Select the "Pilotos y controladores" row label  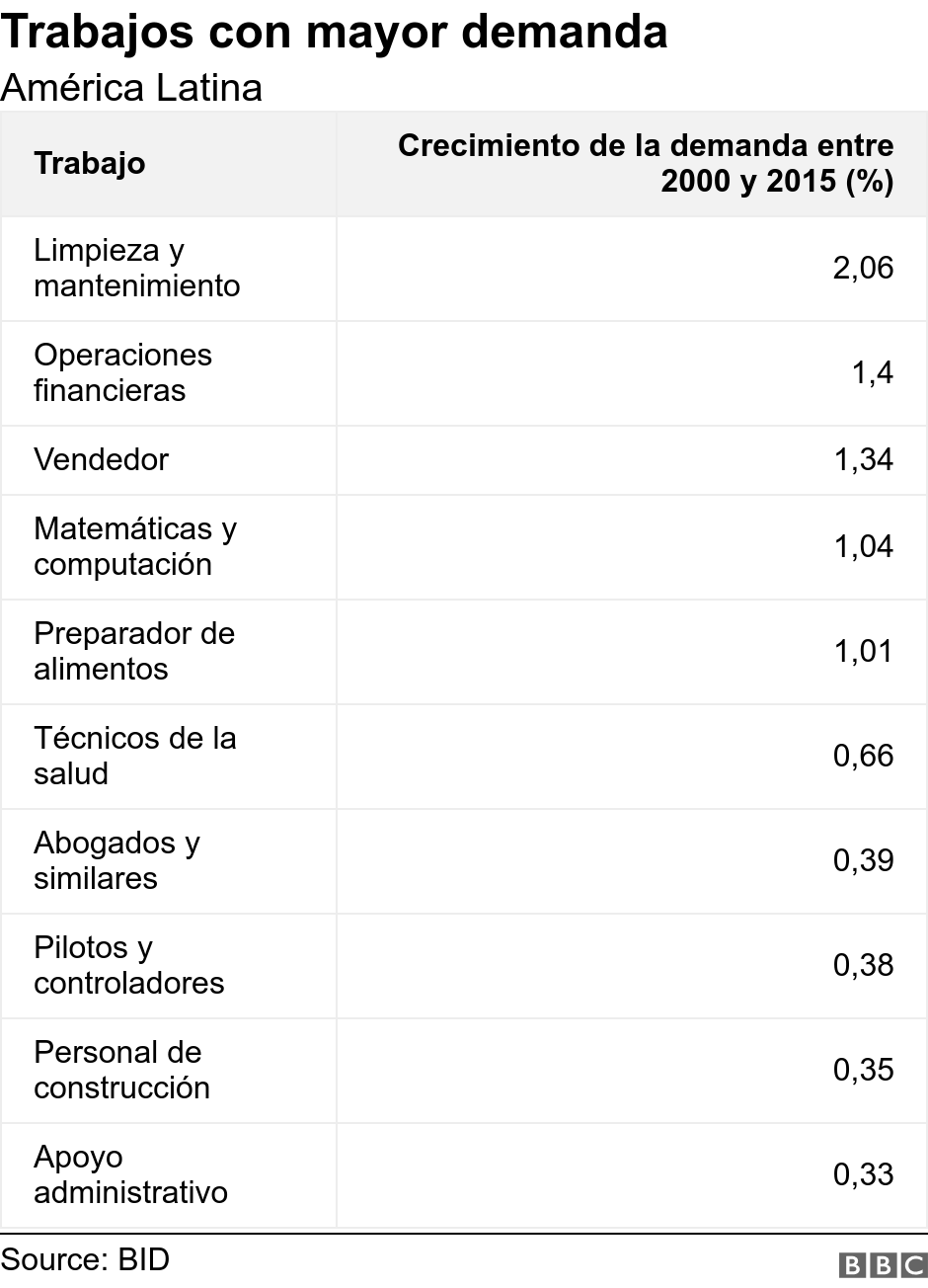coord(128,966)
